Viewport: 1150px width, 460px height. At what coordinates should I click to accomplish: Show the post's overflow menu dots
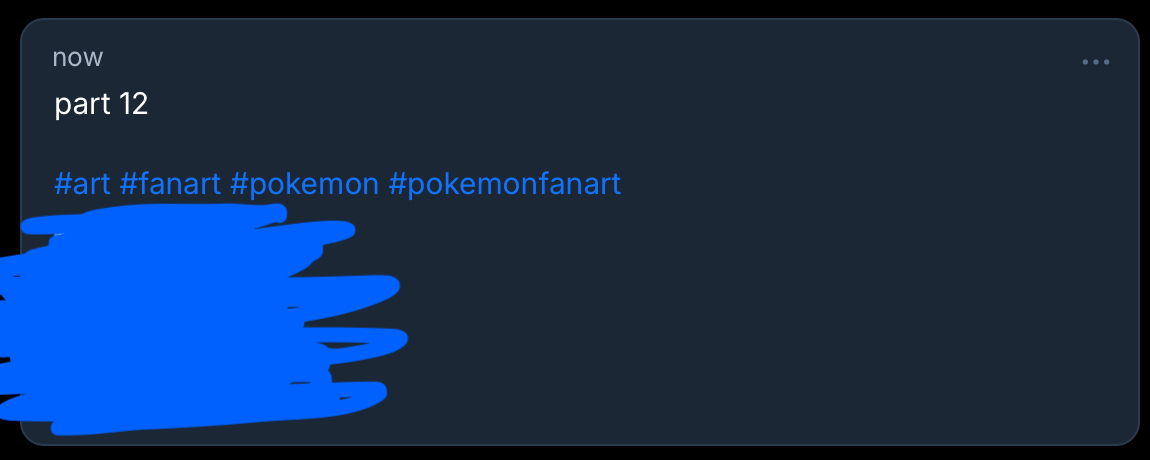click(1096, 62)
